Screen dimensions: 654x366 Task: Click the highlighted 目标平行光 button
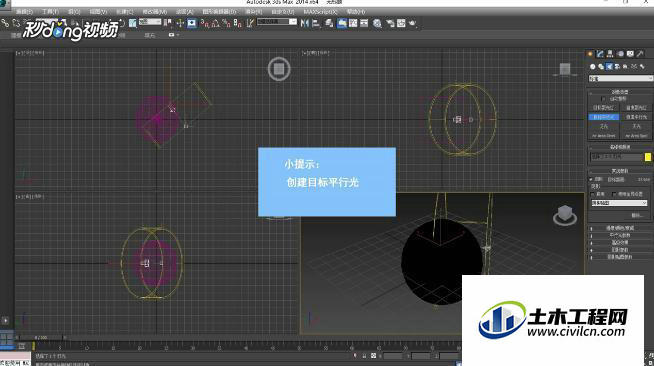(x=604, y=117)
